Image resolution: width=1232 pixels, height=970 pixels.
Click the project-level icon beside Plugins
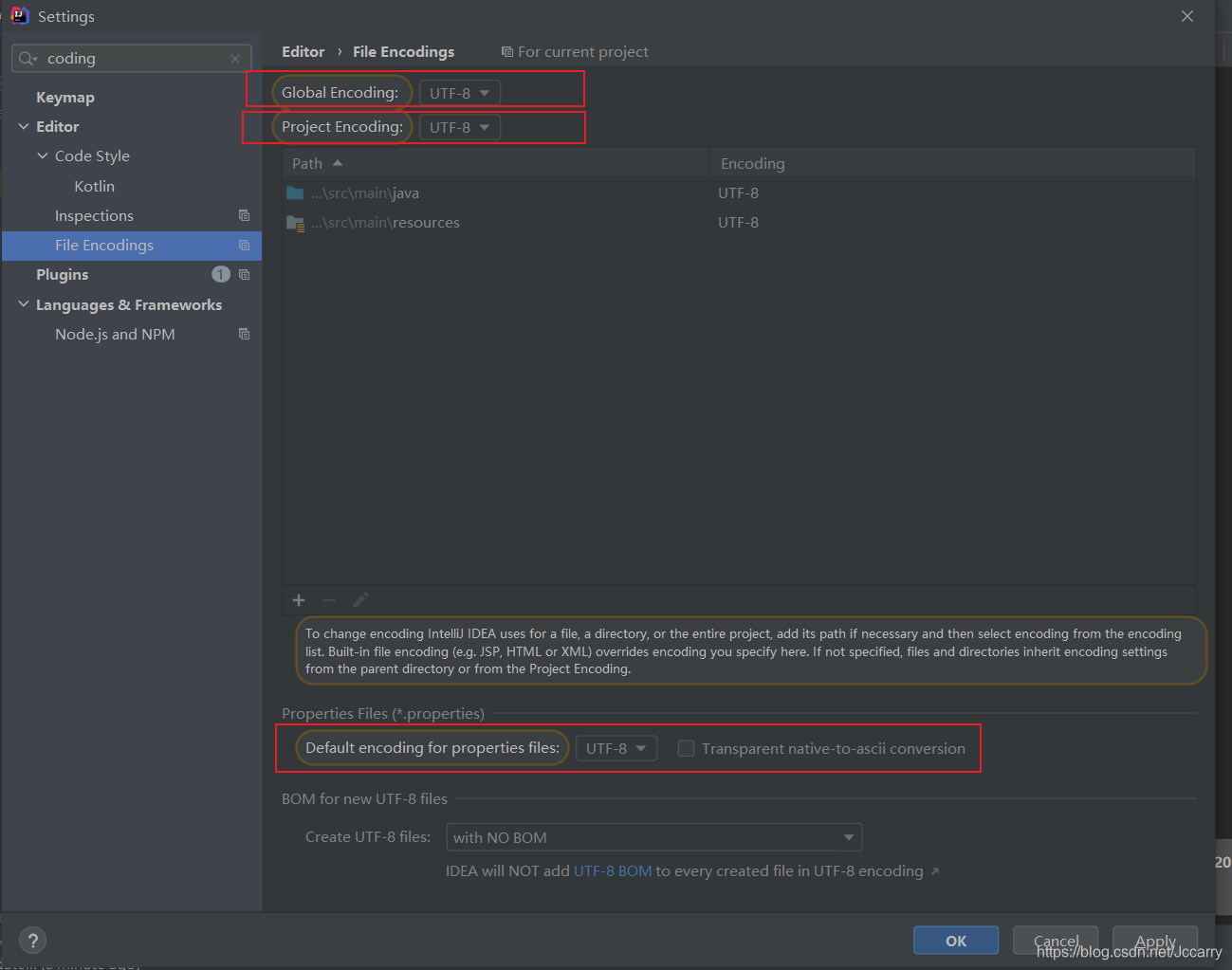[x=244, y=274]
